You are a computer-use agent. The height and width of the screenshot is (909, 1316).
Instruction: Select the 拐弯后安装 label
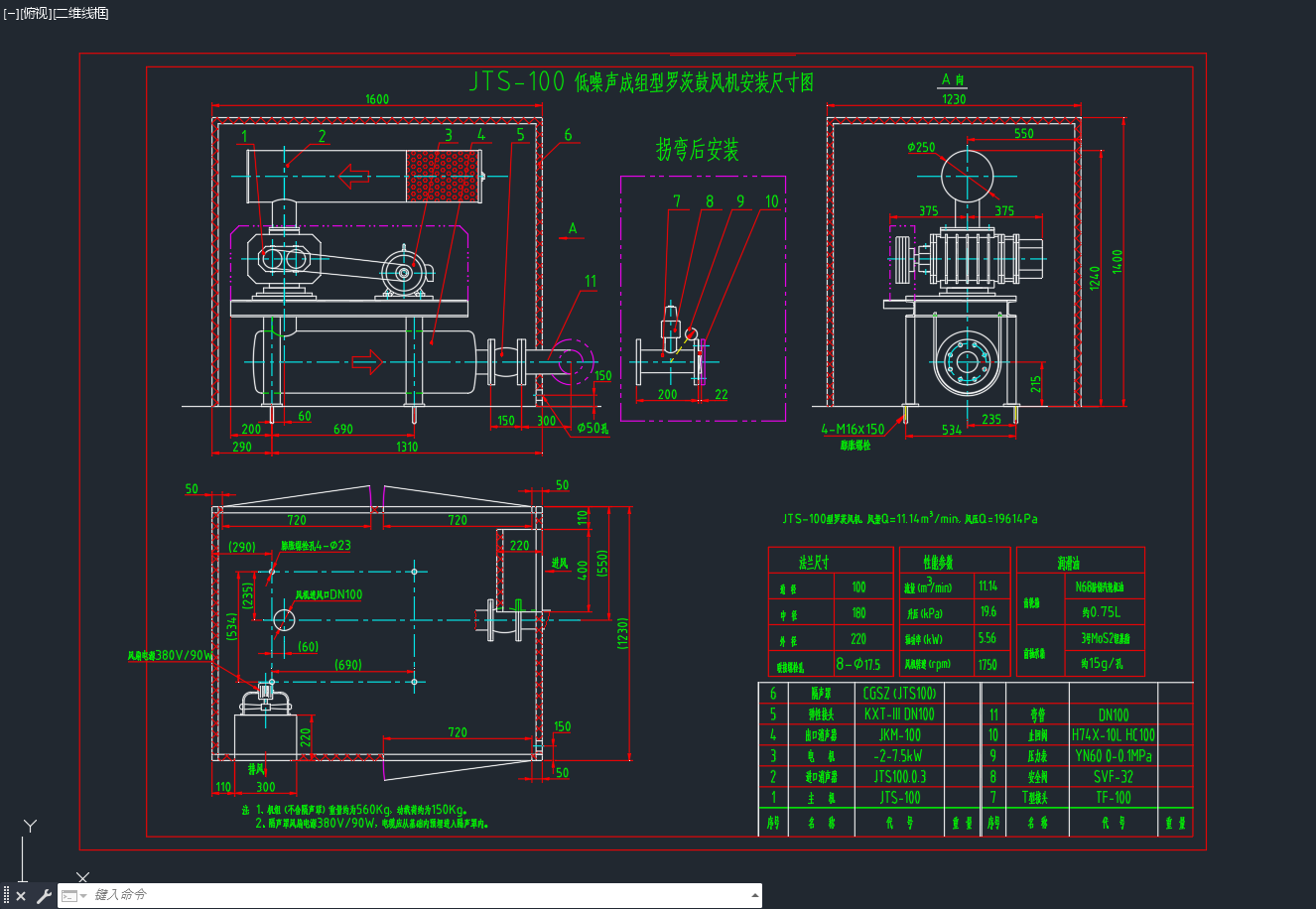[x=697, y=150]
